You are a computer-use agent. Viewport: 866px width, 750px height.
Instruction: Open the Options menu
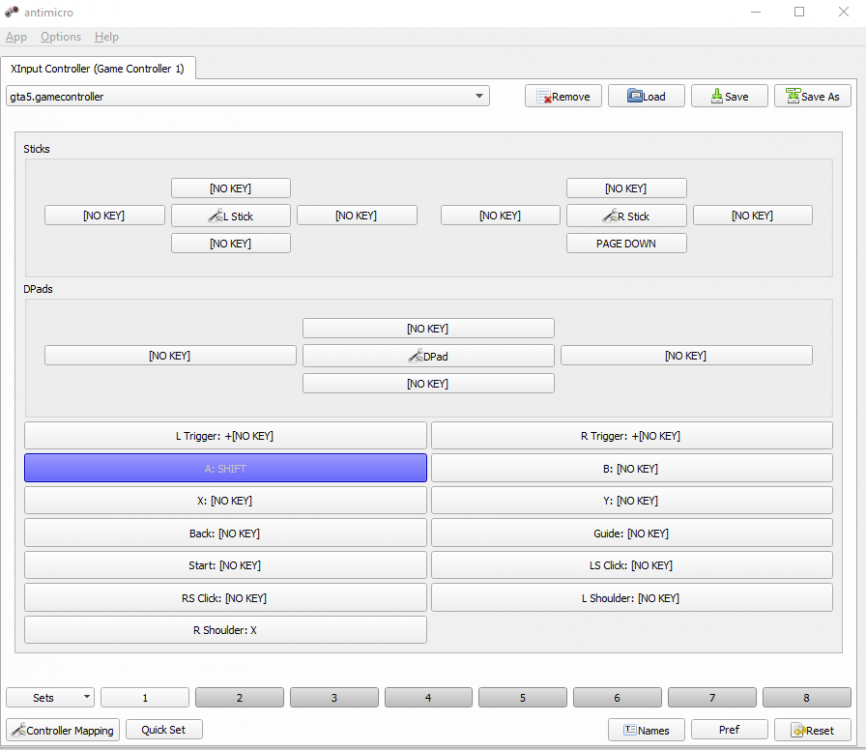pyautogui.click(x=61, y=37)
